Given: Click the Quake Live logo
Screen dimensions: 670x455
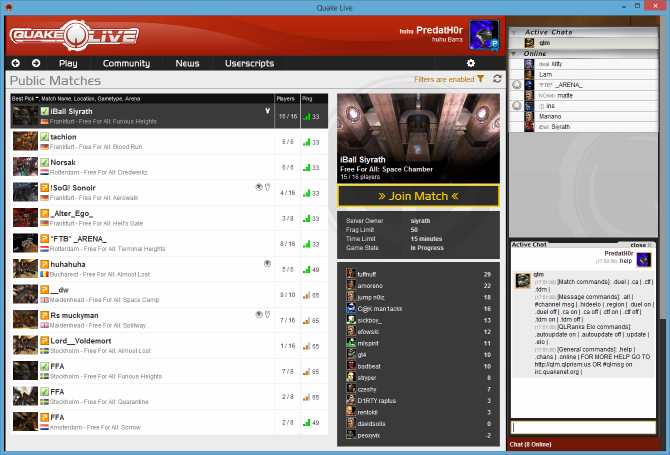Looking at the screenshot, I should 74,35.
